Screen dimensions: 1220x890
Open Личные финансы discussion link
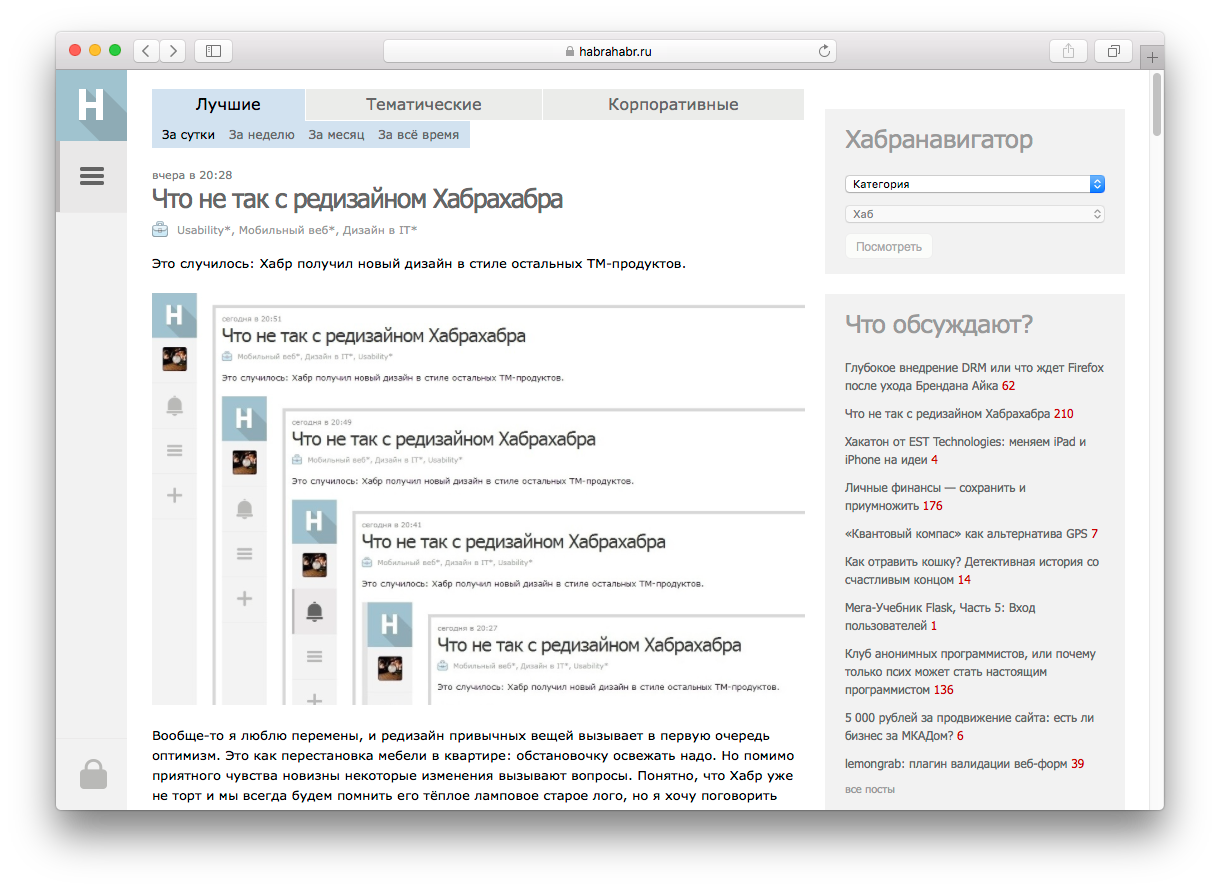[935, 496]
